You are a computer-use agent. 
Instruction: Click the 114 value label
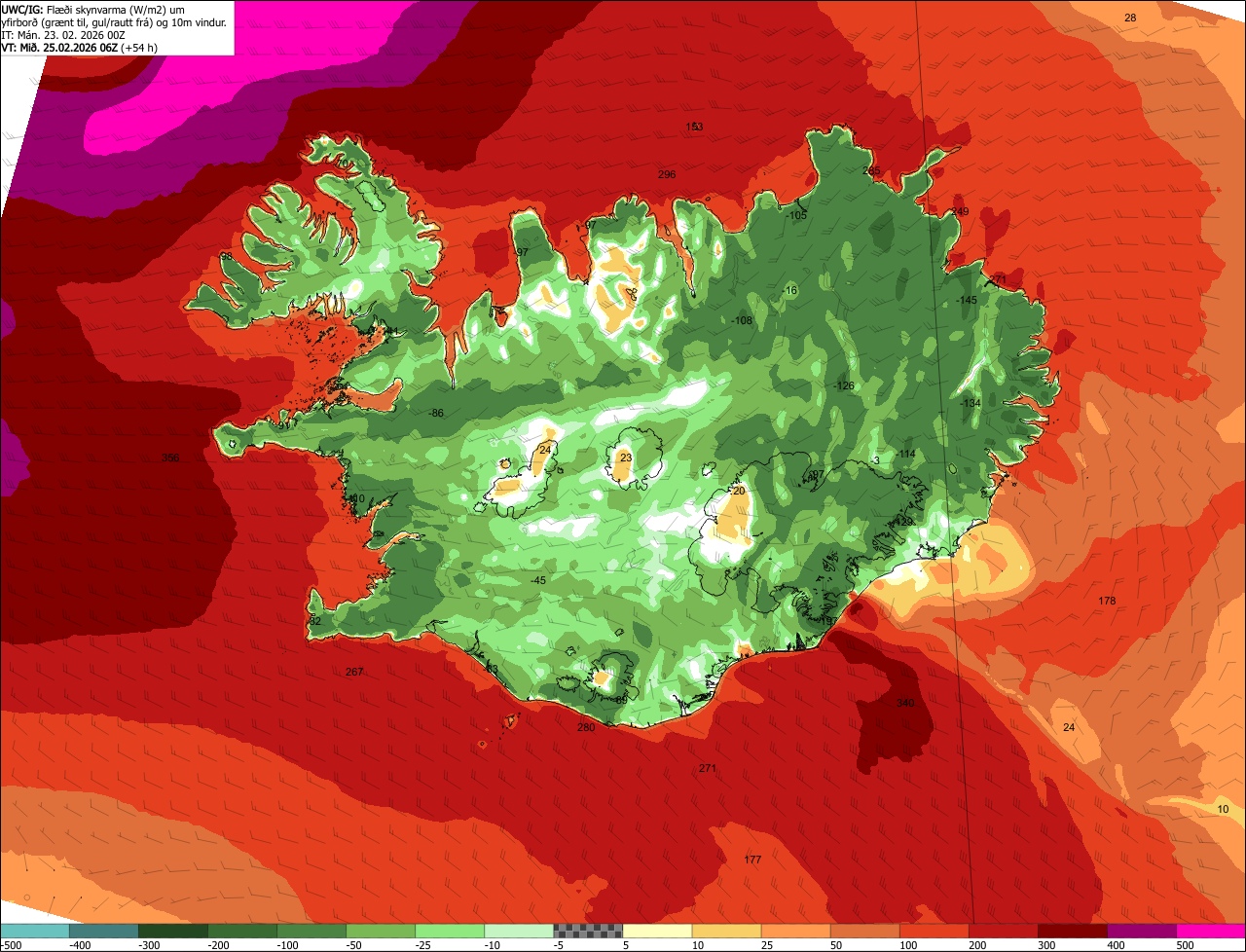[x=907, y=455]
